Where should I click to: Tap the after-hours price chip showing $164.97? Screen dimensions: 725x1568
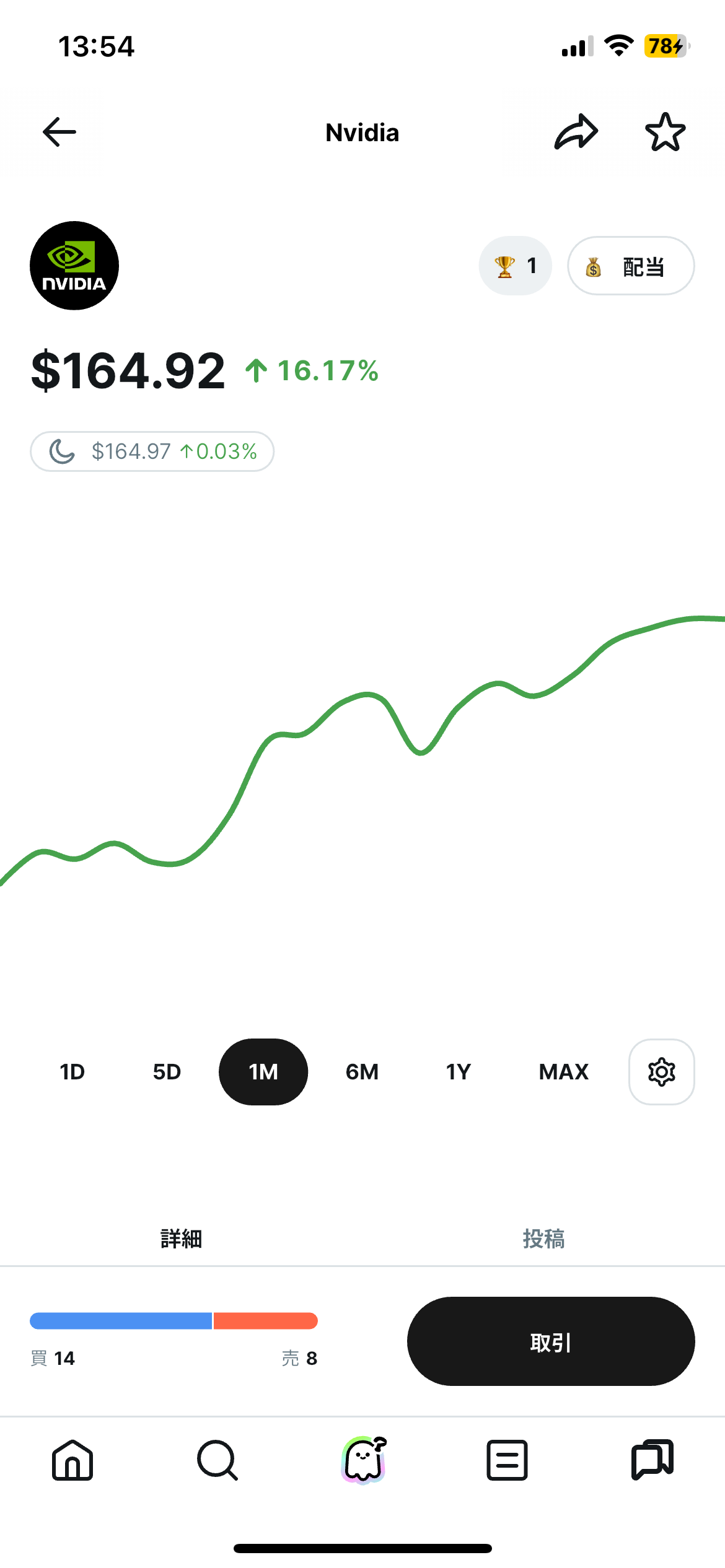(152, 451)
